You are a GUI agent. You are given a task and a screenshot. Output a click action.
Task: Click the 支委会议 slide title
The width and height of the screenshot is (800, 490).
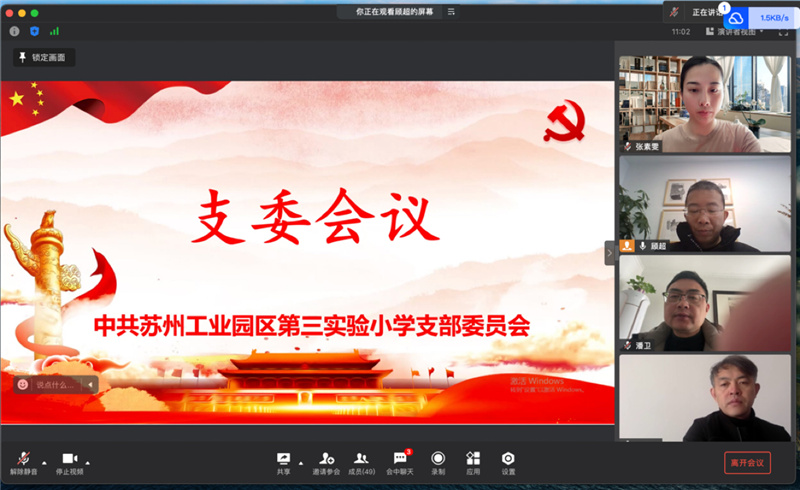tap(316, 216)
